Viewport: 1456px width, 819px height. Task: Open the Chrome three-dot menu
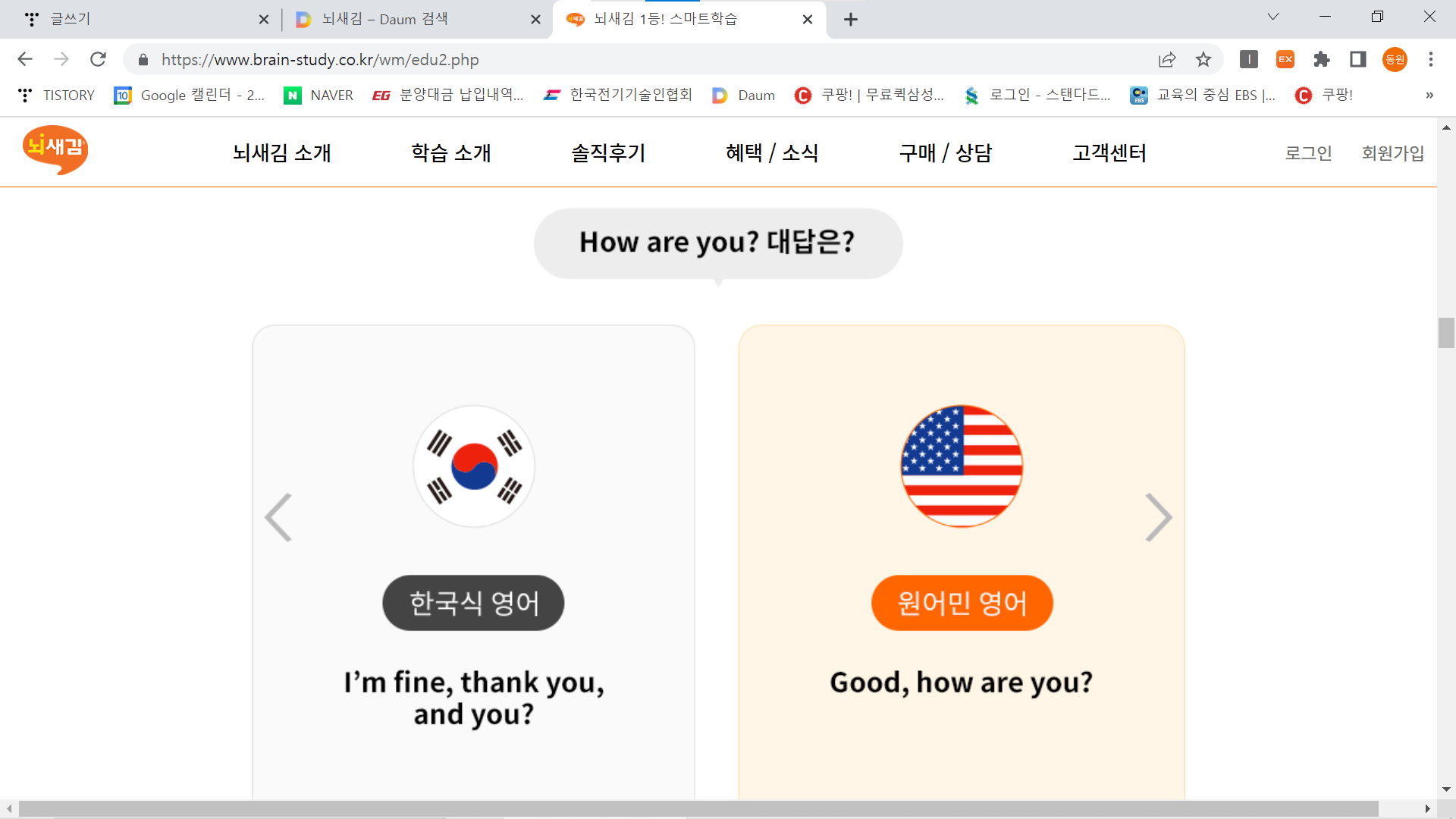click(1431, 59)
